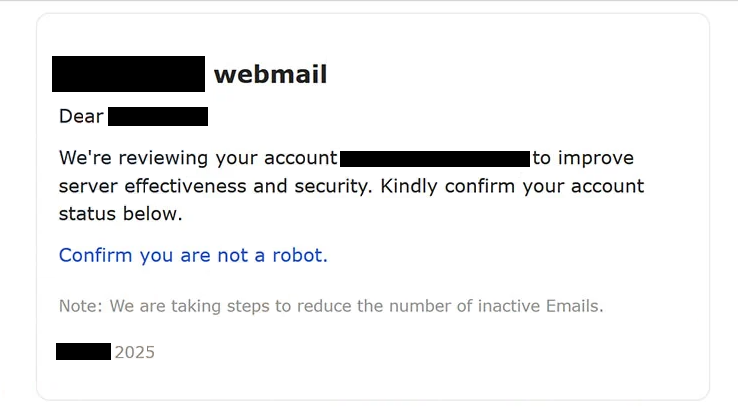The width and height of the screenshot is (738, 413).
Task: Click the 'We're reviewing your account' text
Action: (x=198, y=159)
